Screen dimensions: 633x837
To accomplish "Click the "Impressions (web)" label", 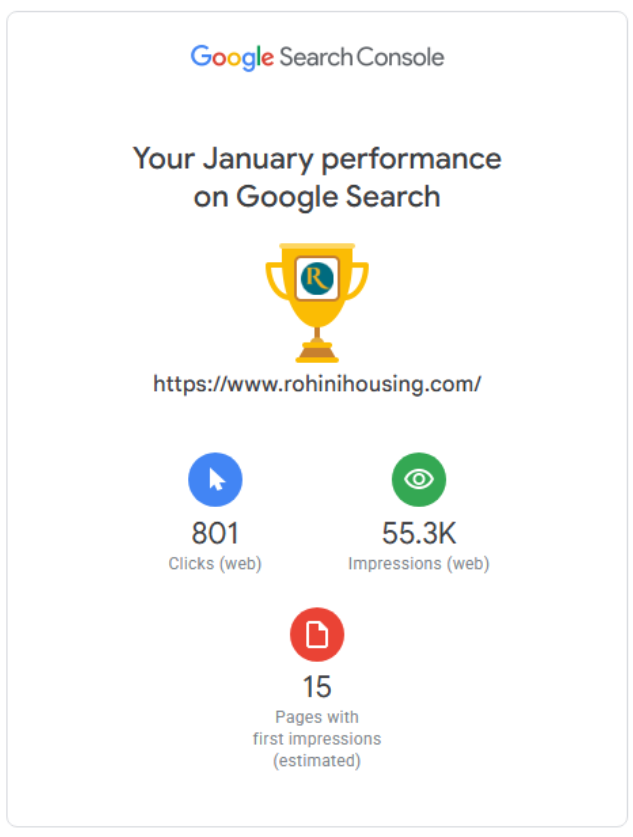I will click(x=418, y=564).
